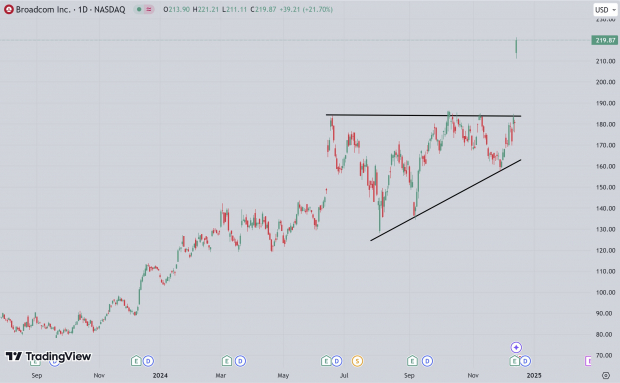Open the USD currency dropdown
The image size is (620, 383).
(605, 10)
